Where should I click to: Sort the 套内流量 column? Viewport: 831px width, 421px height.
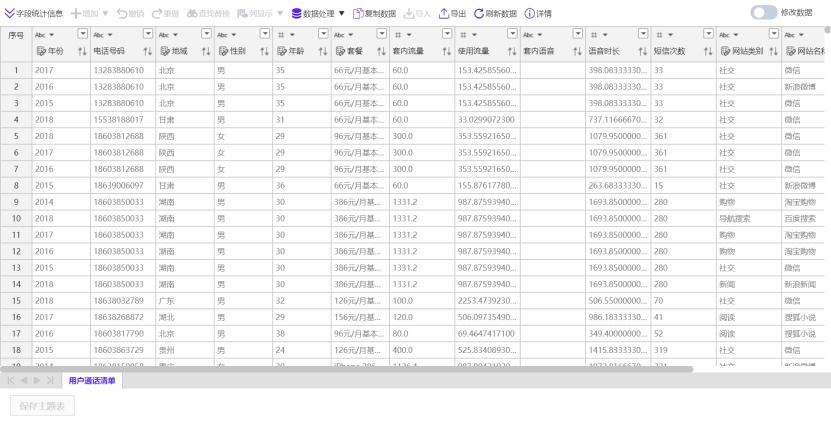[x=447, y=51]
